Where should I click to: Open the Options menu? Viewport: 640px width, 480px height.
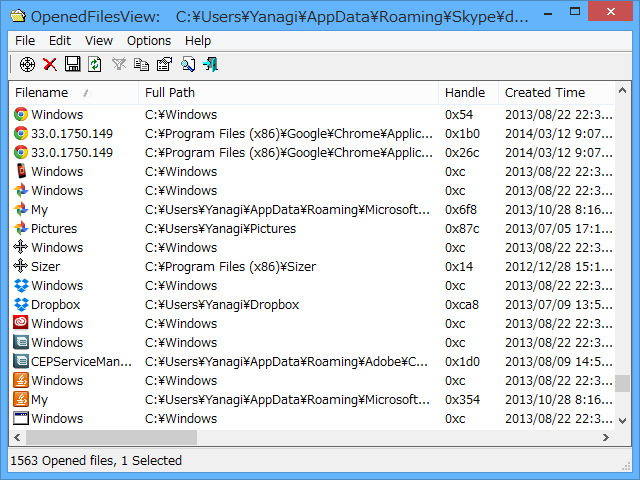149,41
